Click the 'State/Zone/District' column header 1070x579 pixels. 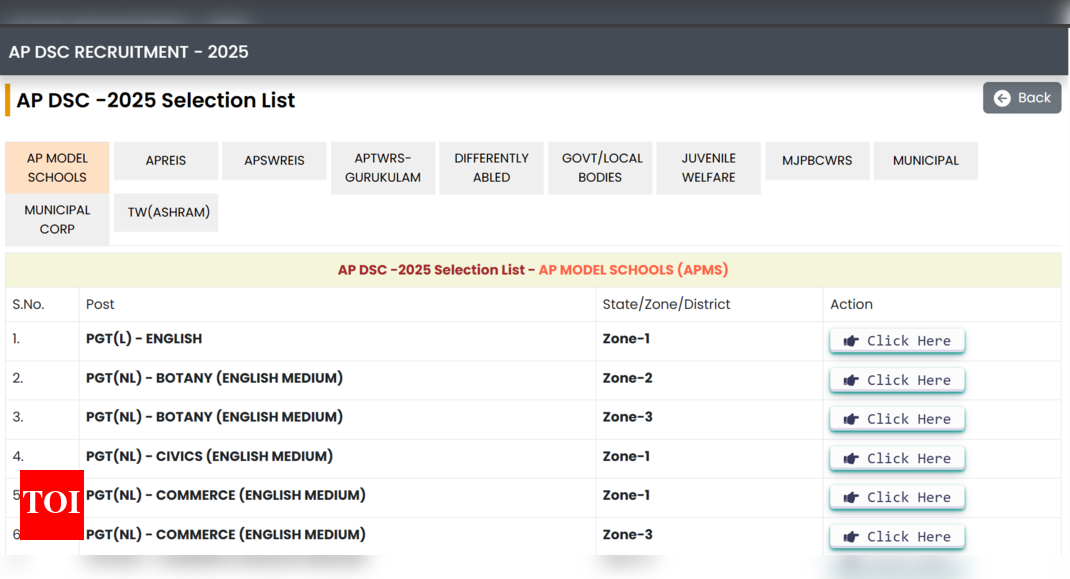click(666, 305)
